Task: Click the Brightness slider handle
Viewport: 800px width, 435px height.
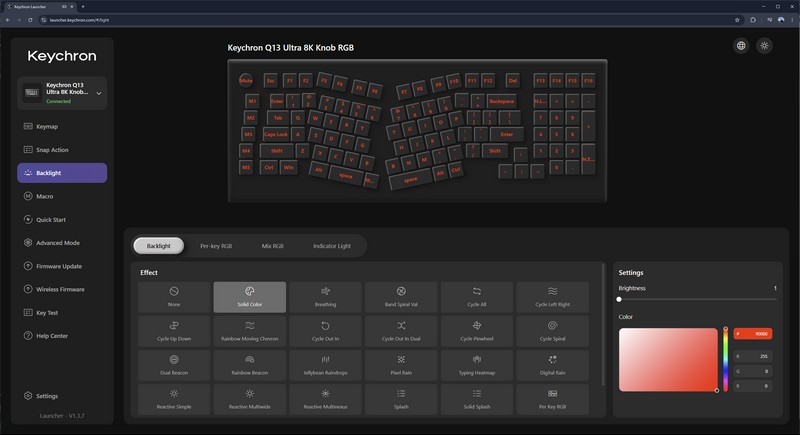Action: (x=619, y=299)
